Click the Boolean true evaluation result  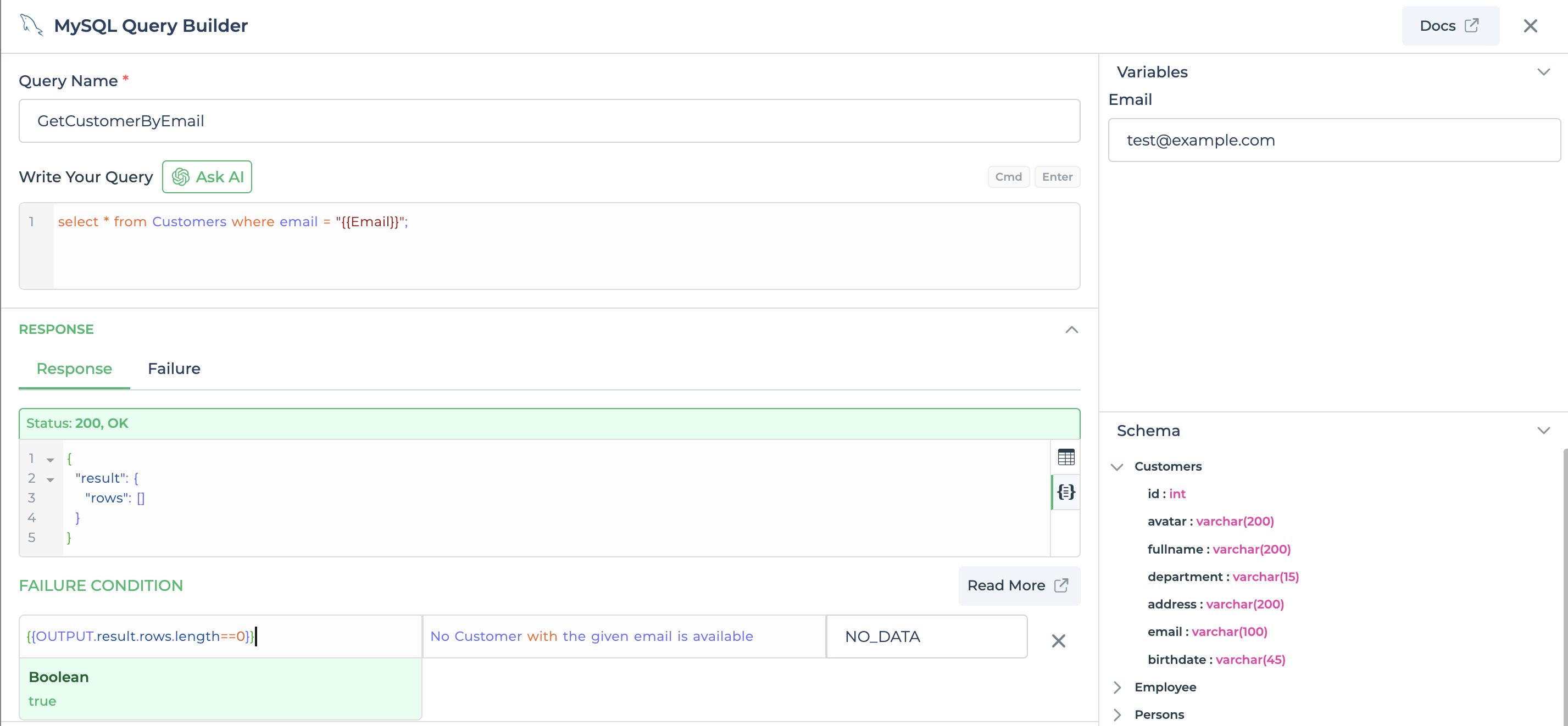pos(220,689)
